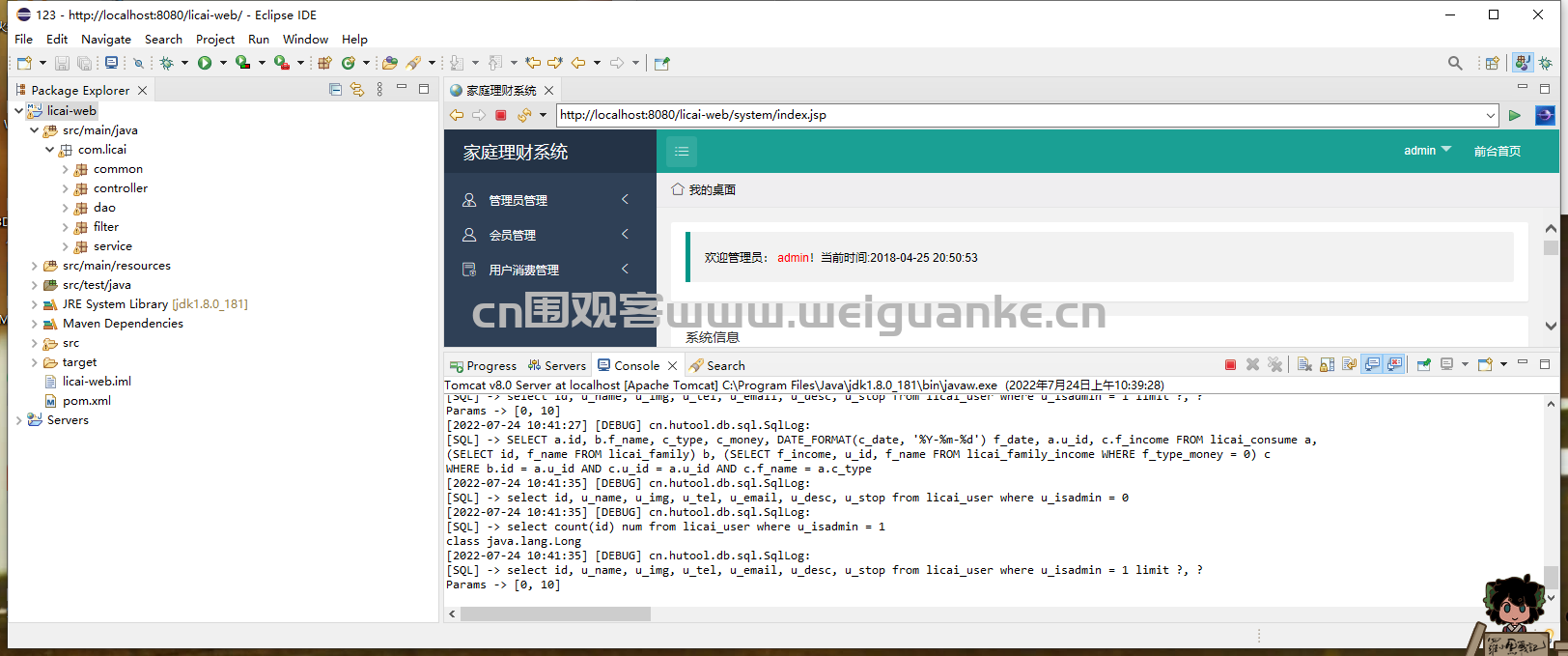1568x656 pixels.
Task: Toggle Skip All Breakpoints icon
Action: tap(138, 63)
